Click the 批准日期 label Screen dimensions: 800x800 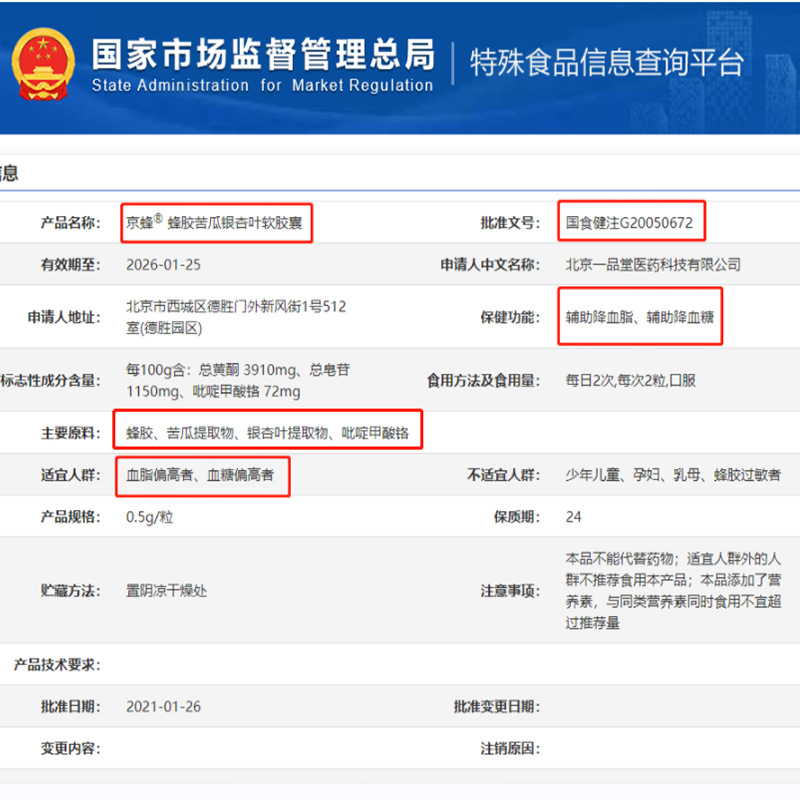tap(70, 706)
